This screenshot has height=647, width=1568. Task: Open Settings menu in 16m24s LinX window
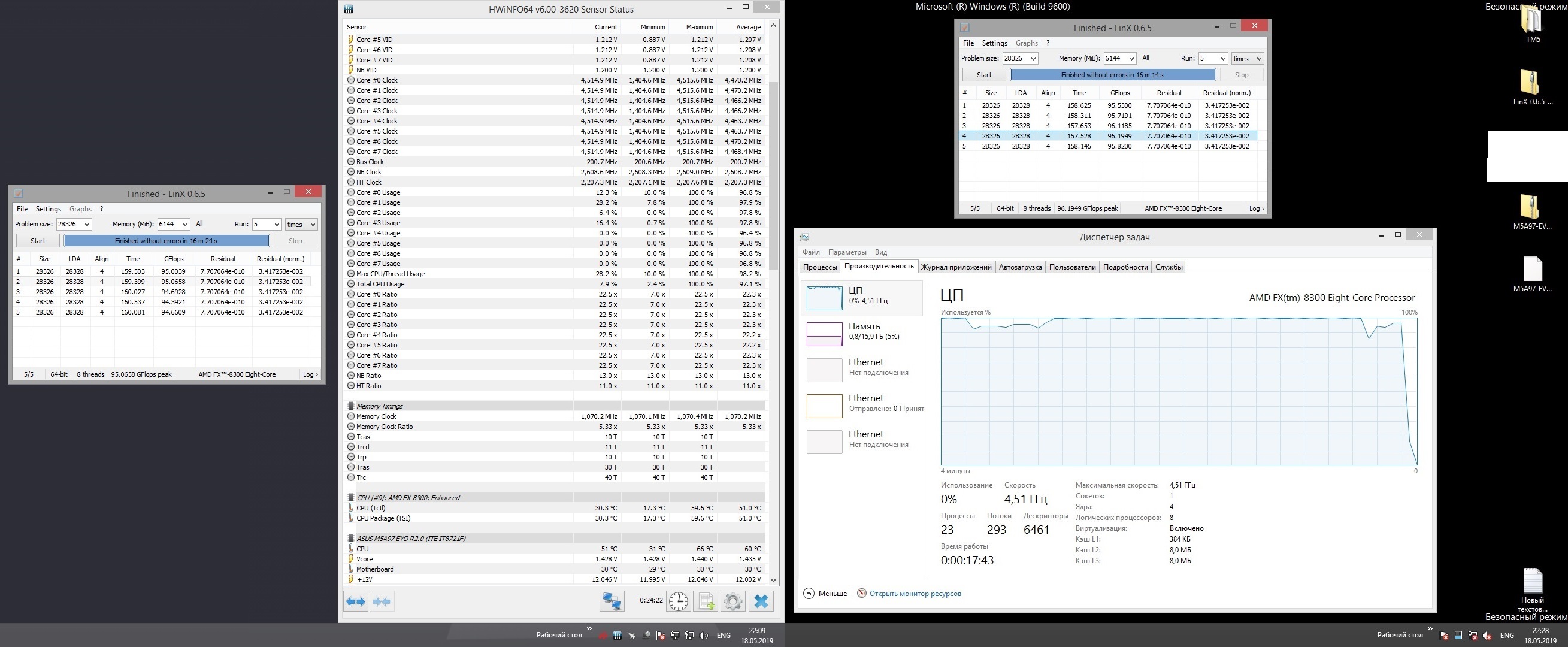(48, 208)
